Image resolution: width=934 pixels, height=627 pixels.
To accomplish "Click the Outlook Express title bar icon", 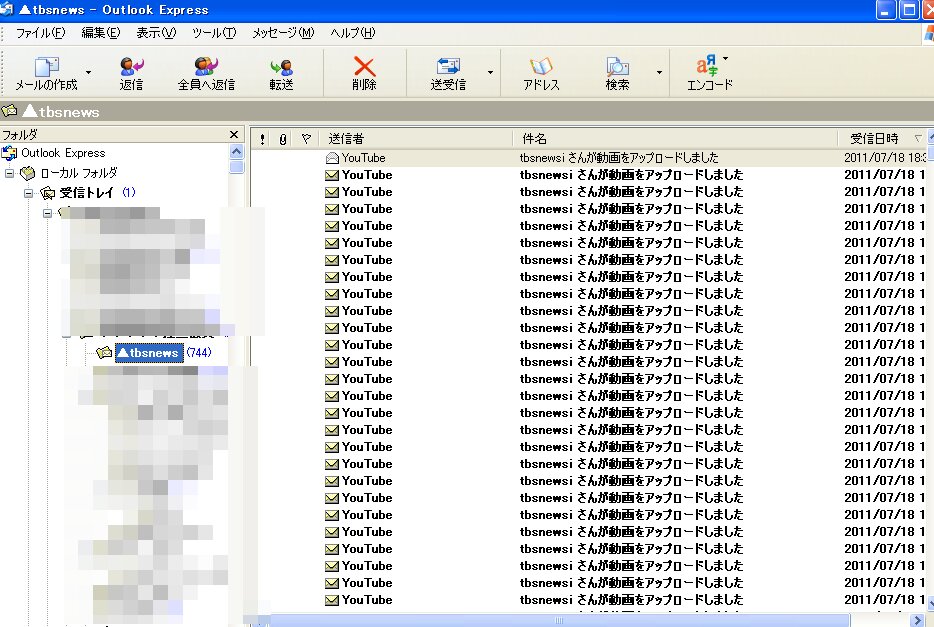I will [x=7, y=10].
